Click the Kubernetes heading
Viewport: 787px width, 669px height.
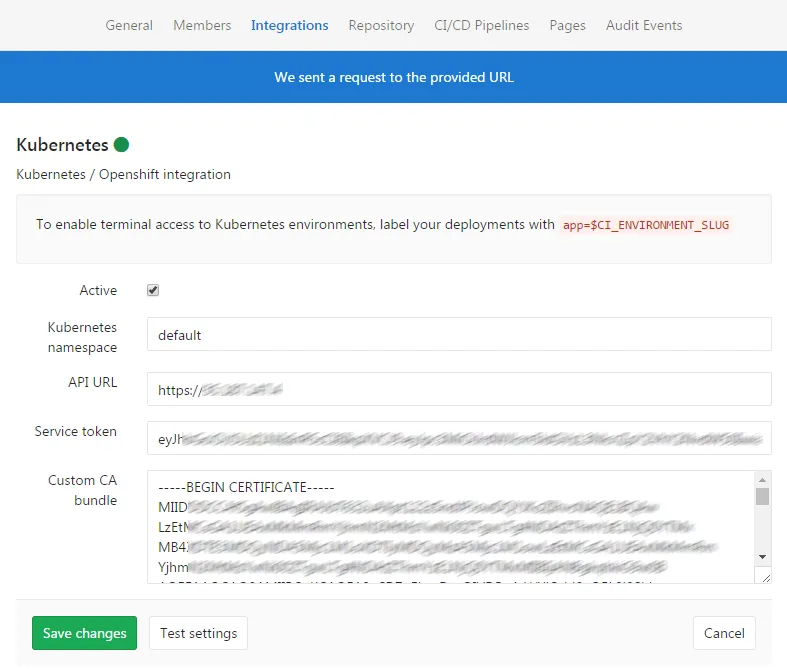[x=62, y=145]
